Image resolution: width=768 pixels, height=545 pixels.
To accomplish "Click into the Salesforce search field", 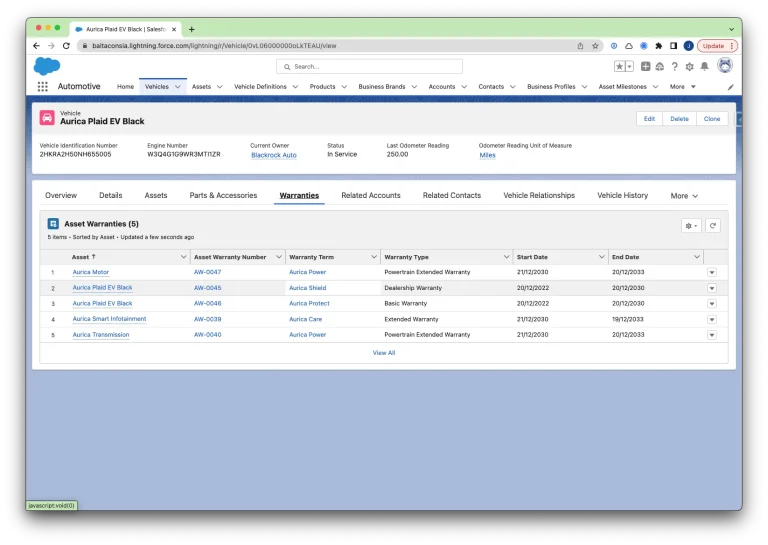I will pyautogui.click(x=370, y=66).
